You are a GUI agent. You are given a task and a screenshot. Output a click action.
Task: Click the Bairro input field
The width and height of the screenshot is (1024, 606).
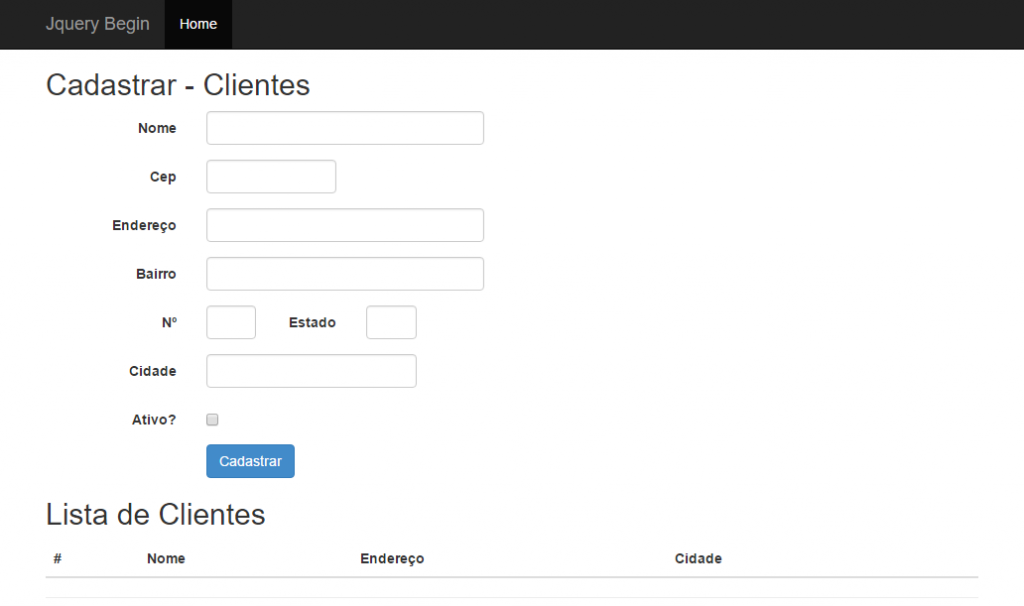344,273
